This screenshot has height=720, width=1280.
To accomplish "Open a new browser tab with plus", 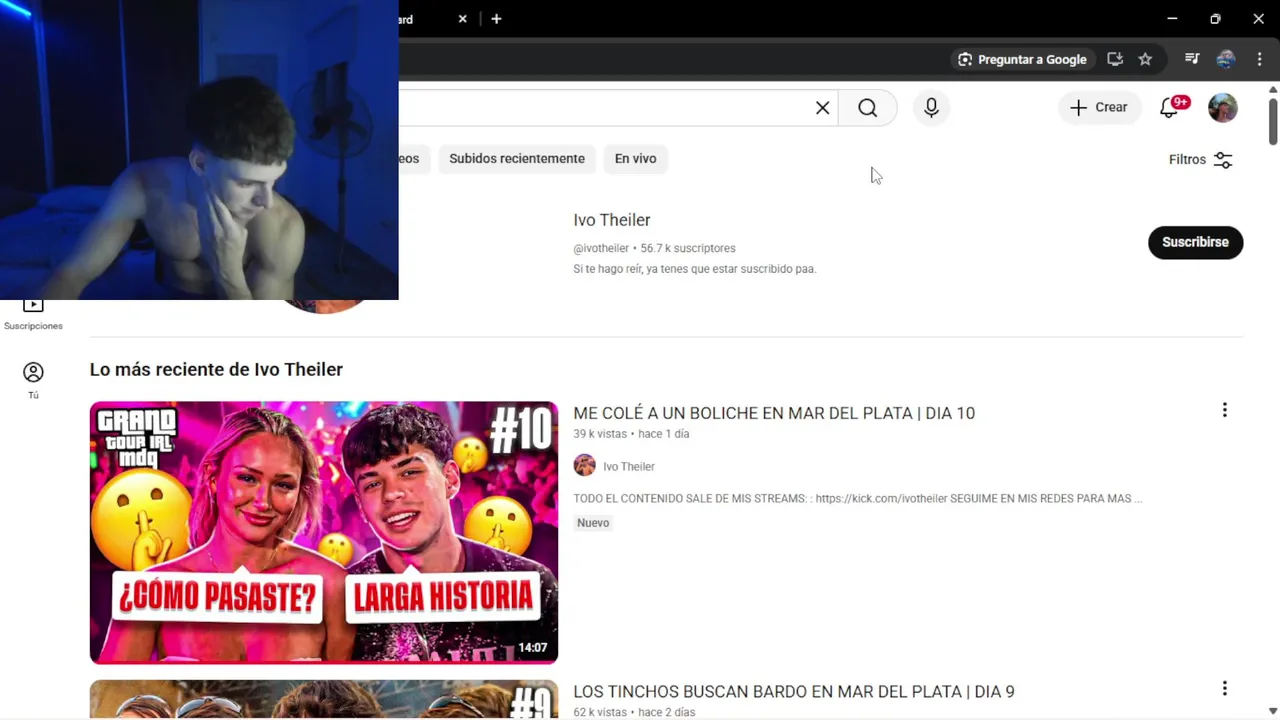I will [x=496, y=19].
